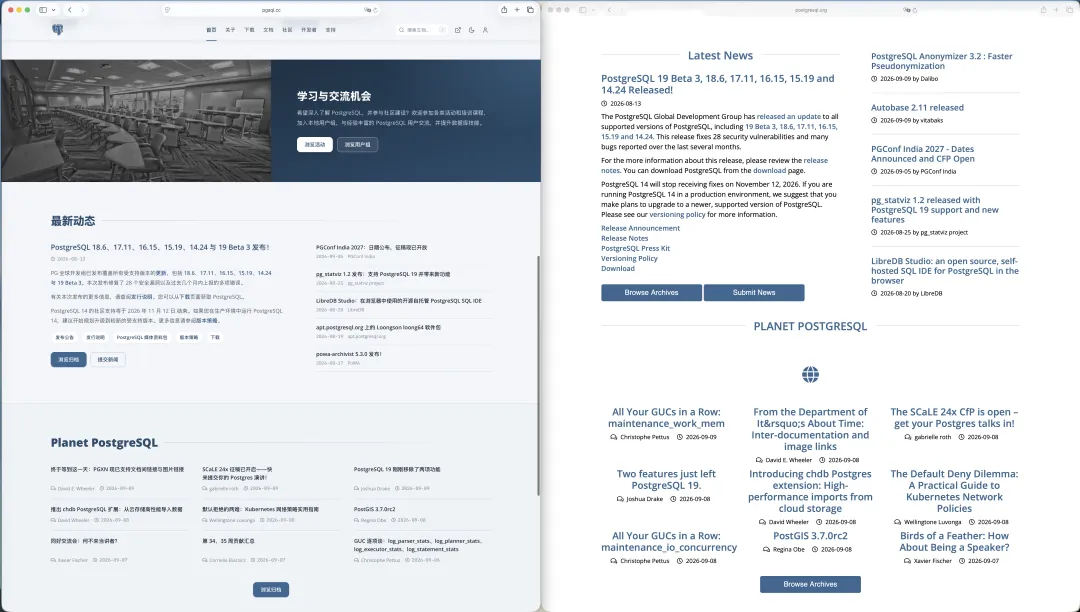Click the 浏览归档 button under 最新动态
Image resolution: width=1080 pixels, height=612 pixels.
[x=68, y=359]
